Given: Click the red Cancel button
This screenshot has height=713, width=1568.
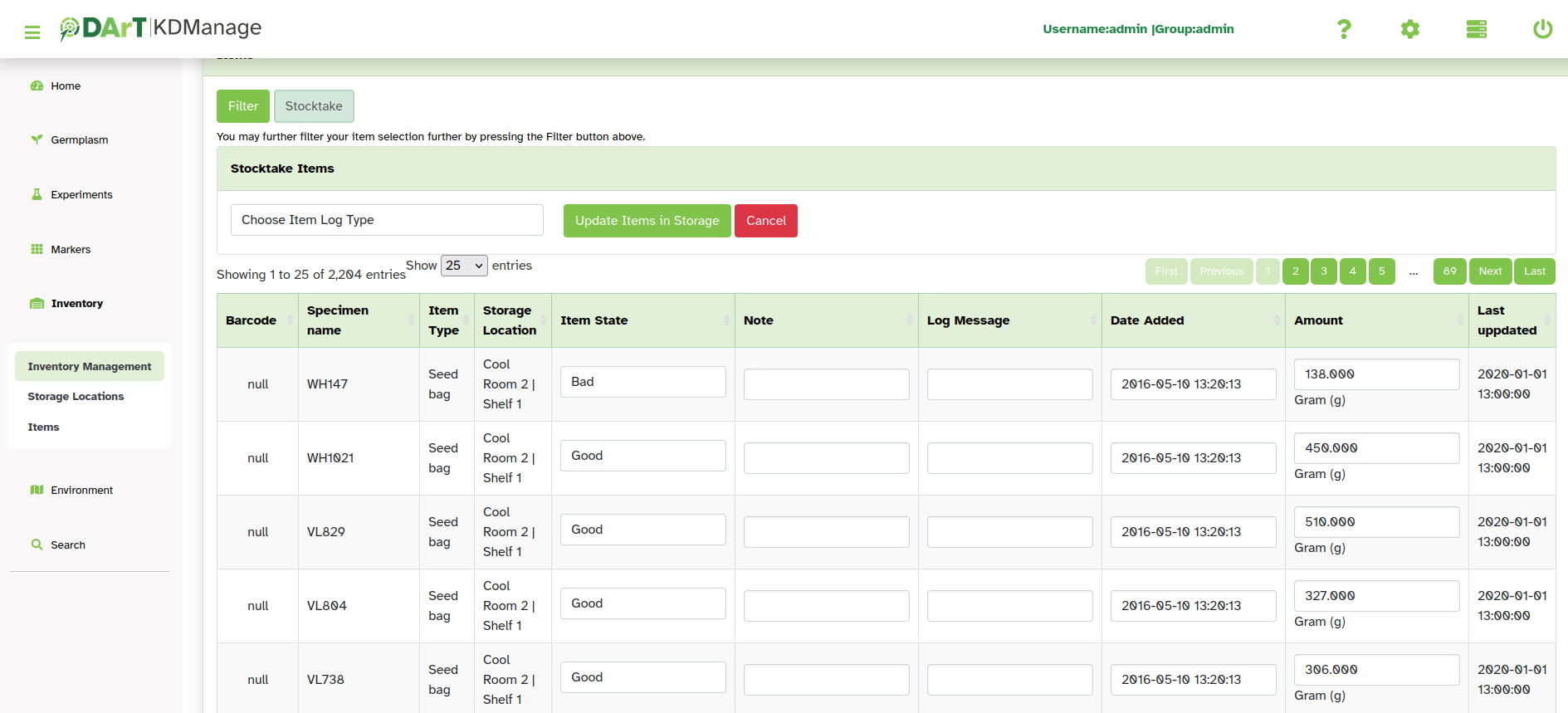Looking at the screenshot, I should tap(765, 221).
